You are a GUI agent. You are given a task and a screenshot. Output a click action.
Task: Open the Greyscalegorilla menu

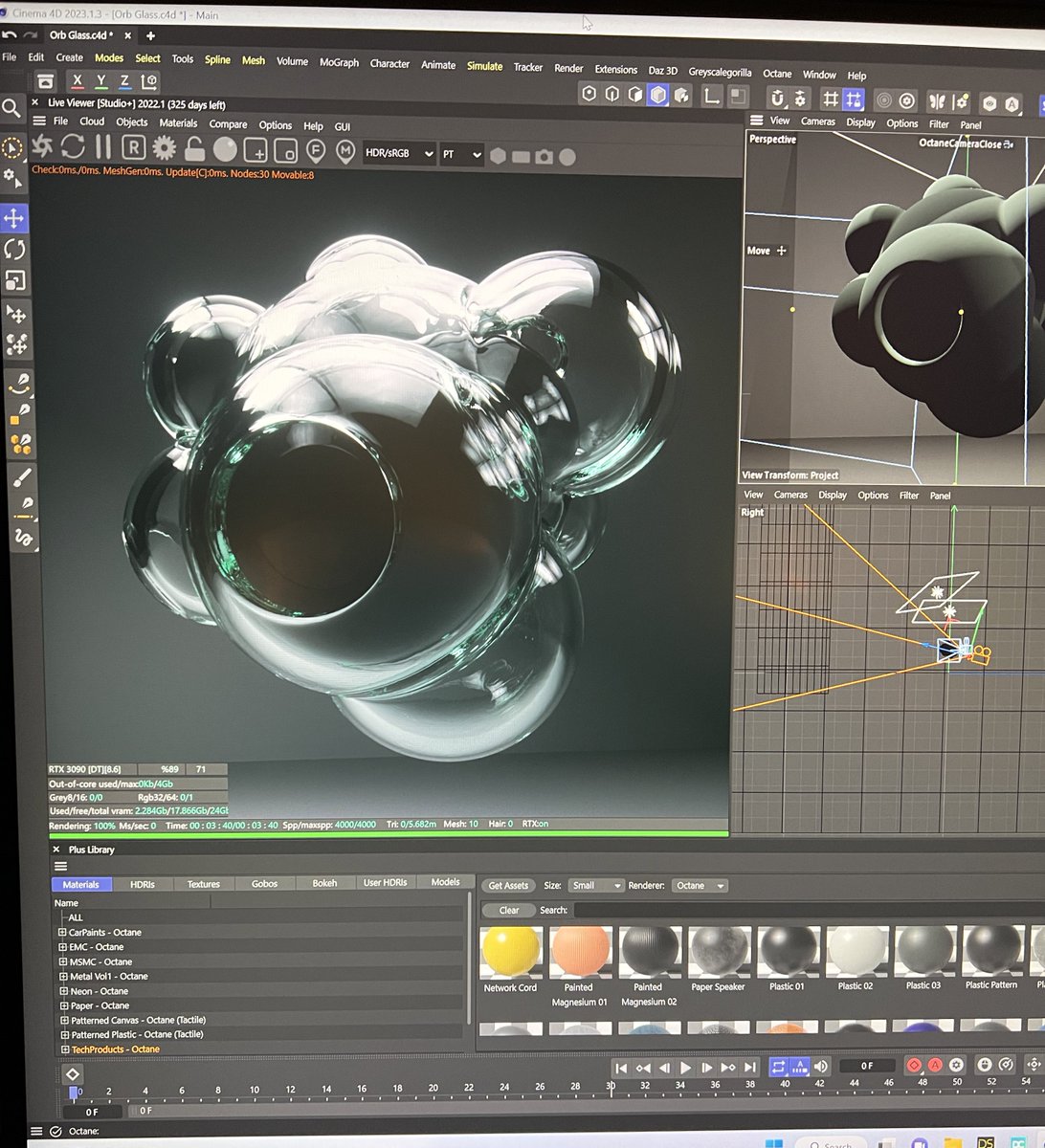pyautogui.click(x=720, y=72)
